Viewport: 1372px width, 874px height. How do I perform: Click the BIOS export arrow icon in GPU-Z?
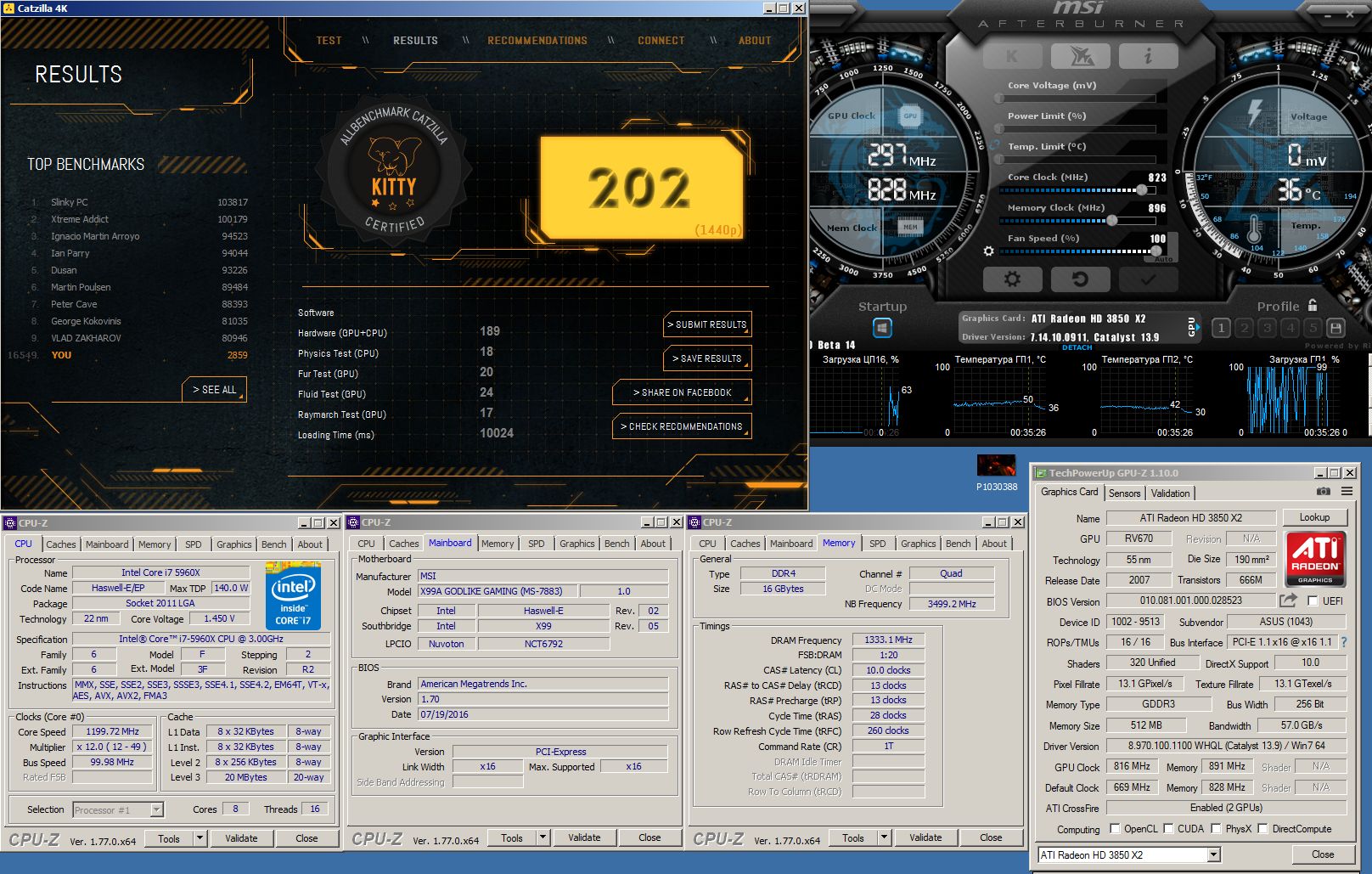tap(1288, 601)
